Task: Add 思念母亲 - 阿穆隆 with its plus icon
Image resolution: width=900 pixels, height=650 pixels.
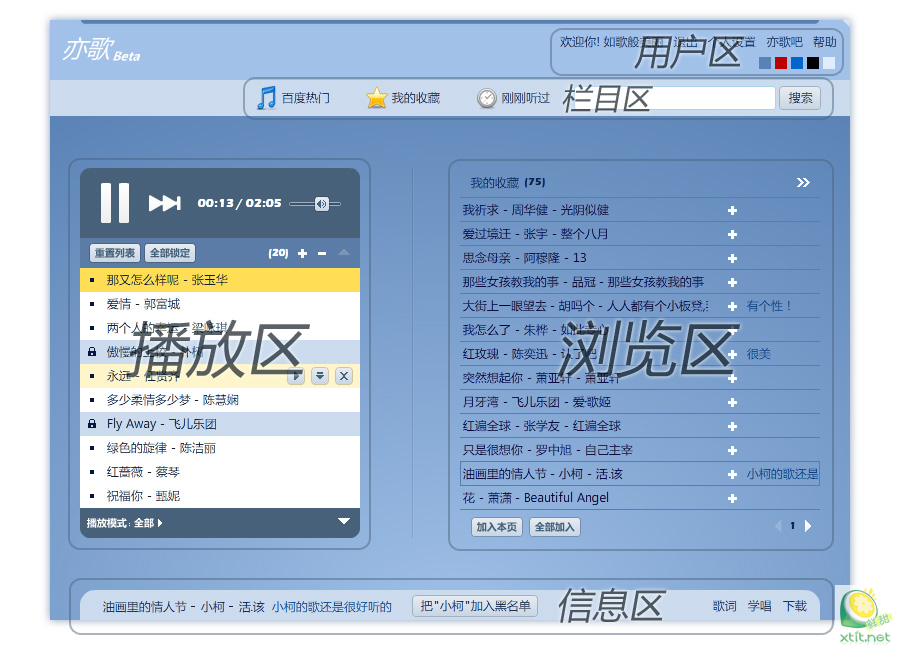Action: [x=732, y=258]
